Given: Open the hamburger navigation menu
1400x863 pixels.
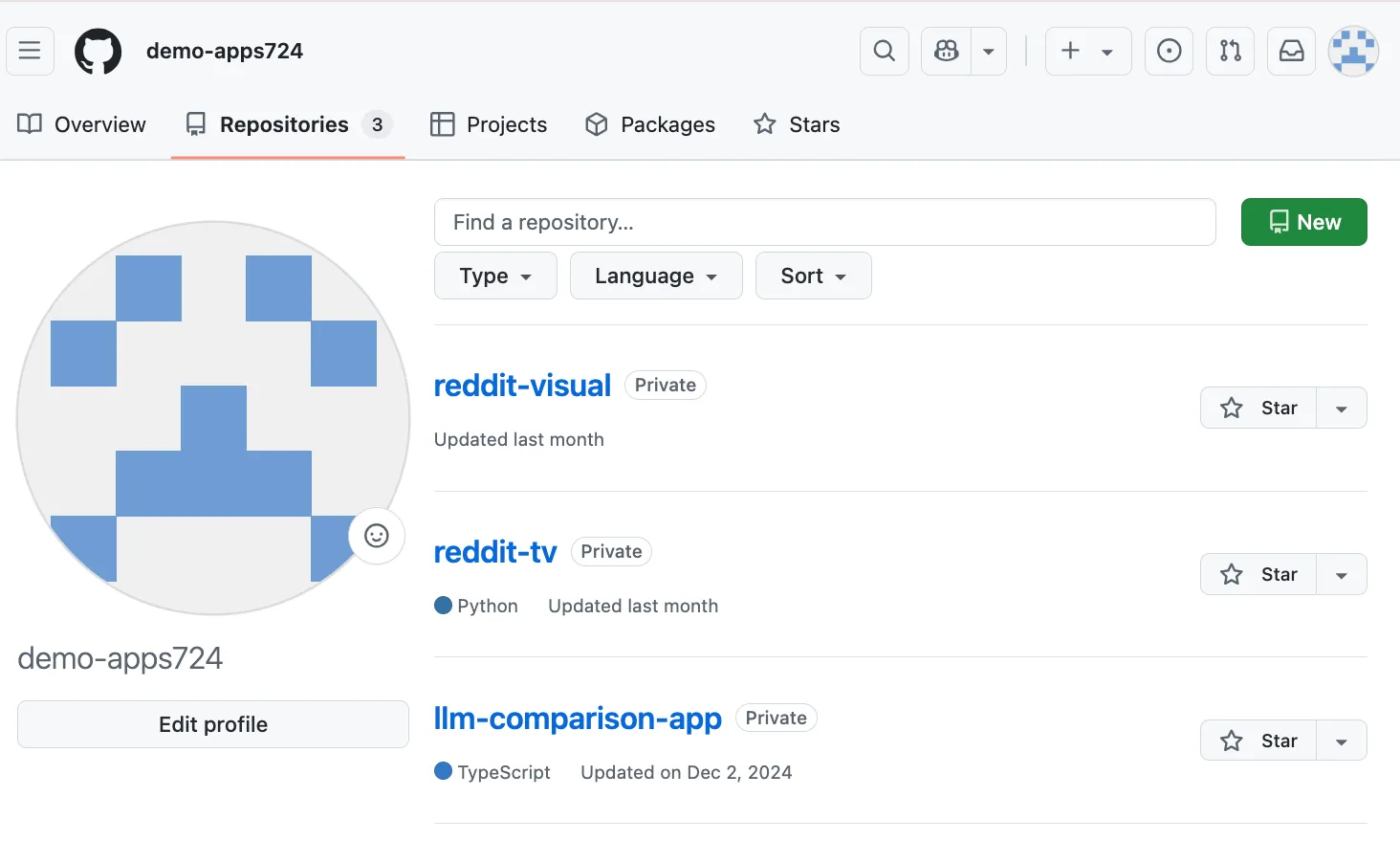Looking at the screenshot, I should 30,51.
